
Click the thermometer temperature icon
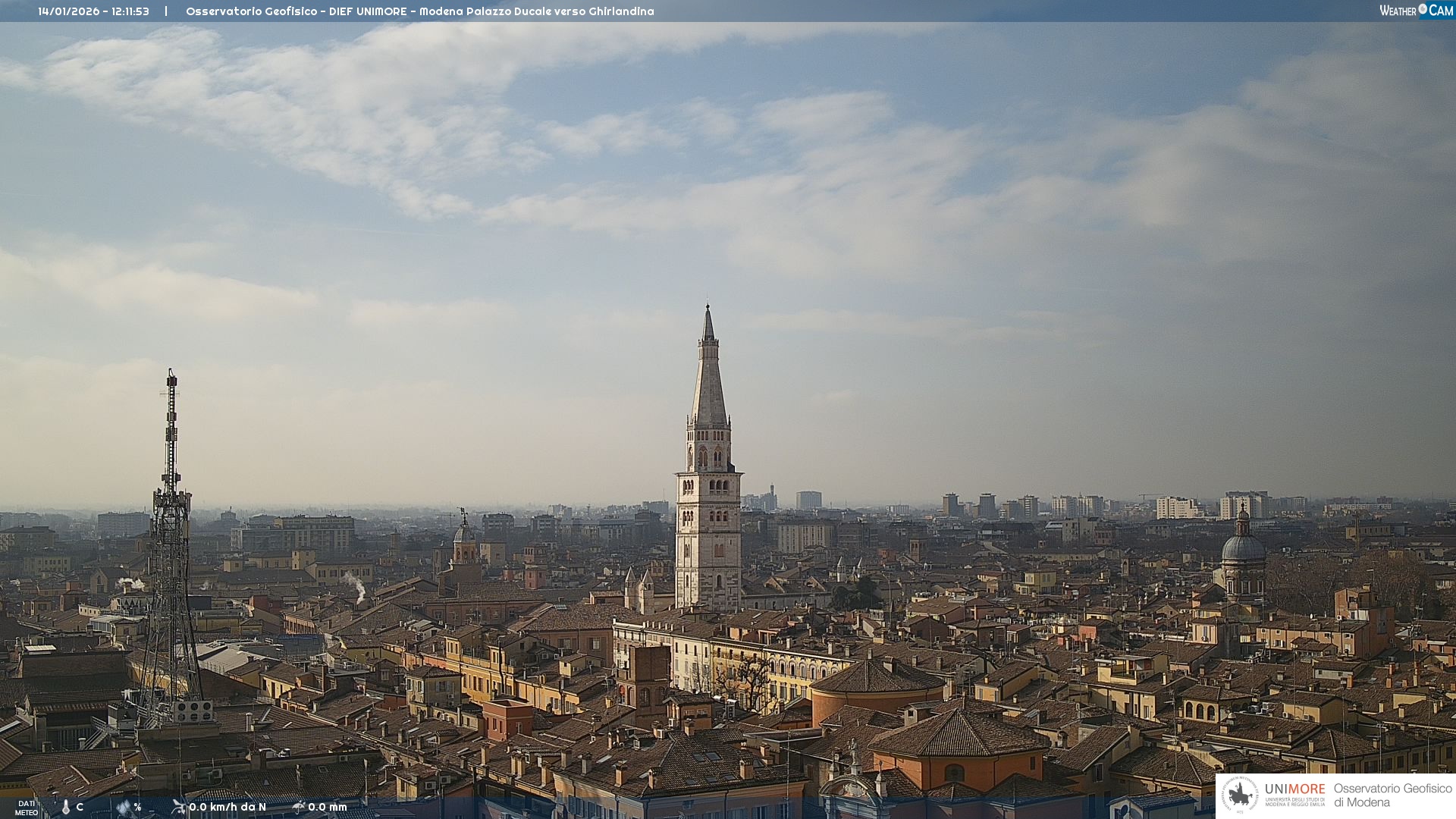(x=65, y=808)
